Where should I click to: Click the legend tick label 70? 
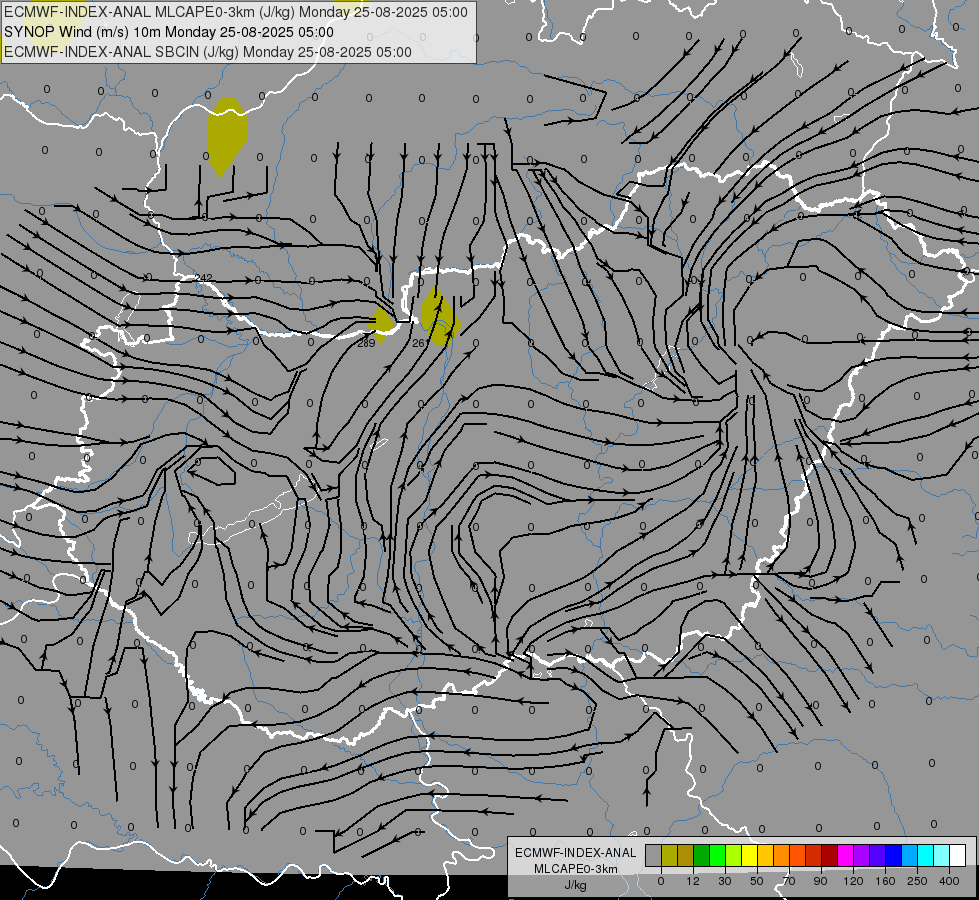click(789, 881)
